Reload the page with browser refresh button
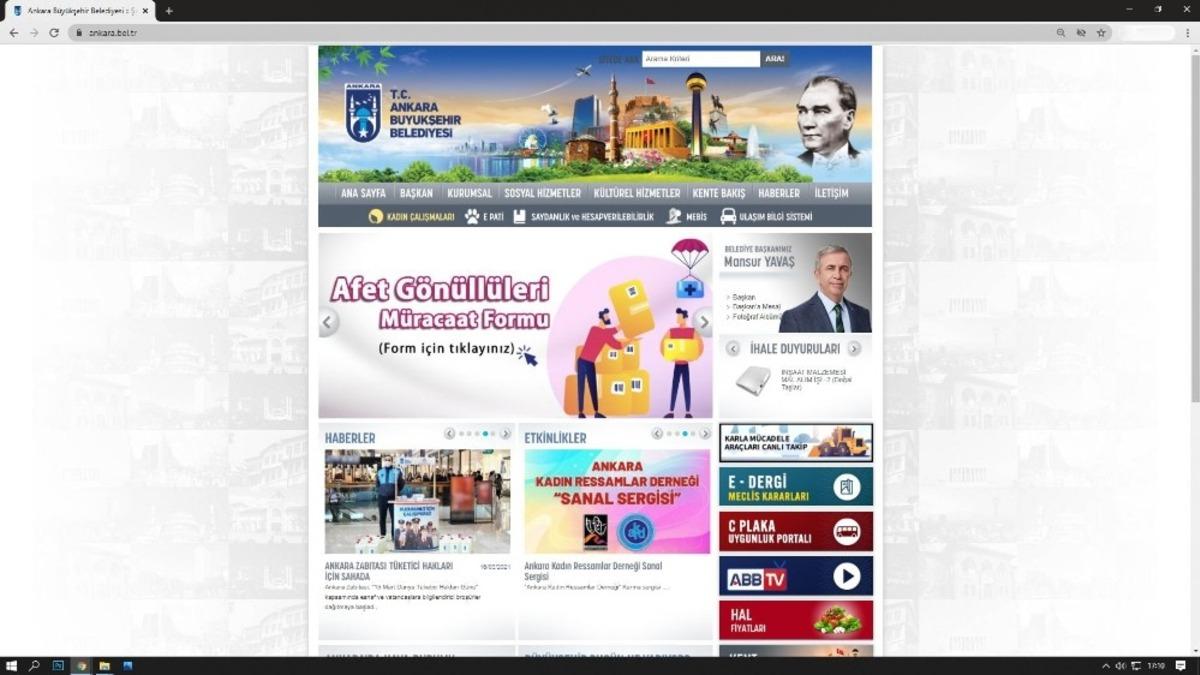1200x675 pixels. (54, 32)
